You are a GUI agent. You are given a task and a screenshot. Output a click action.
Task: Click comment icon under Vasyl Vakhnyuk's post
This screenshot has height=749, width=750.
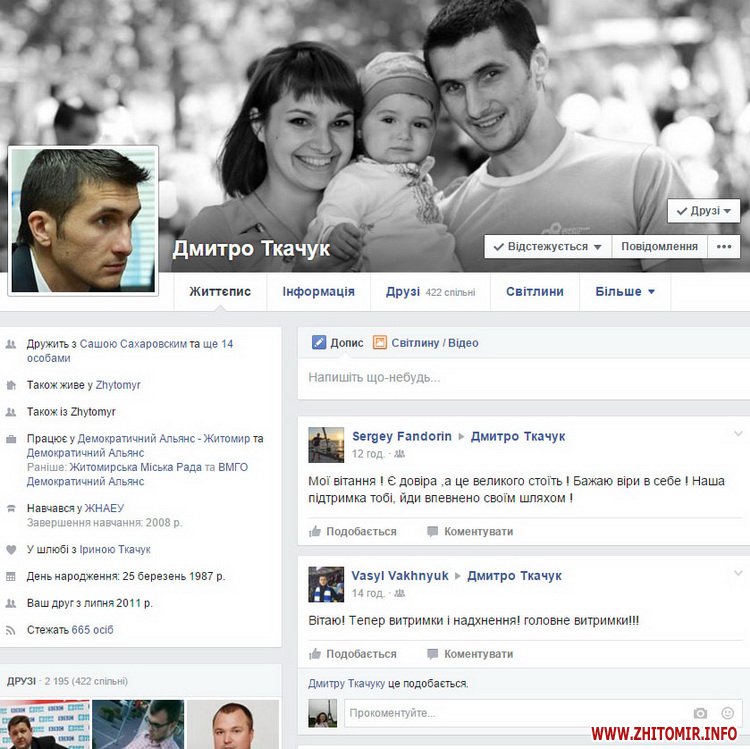(432, 654)
